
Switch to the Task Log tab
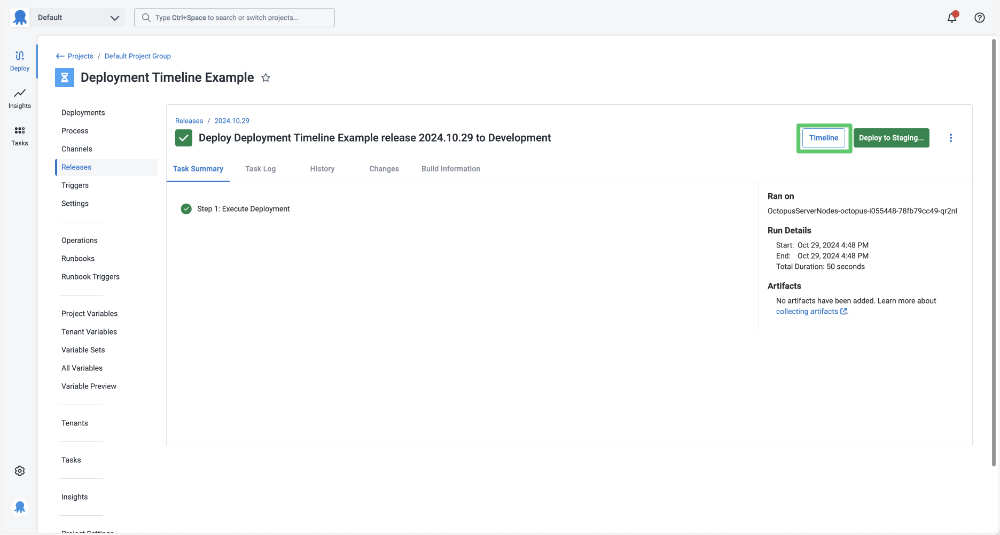260,169
